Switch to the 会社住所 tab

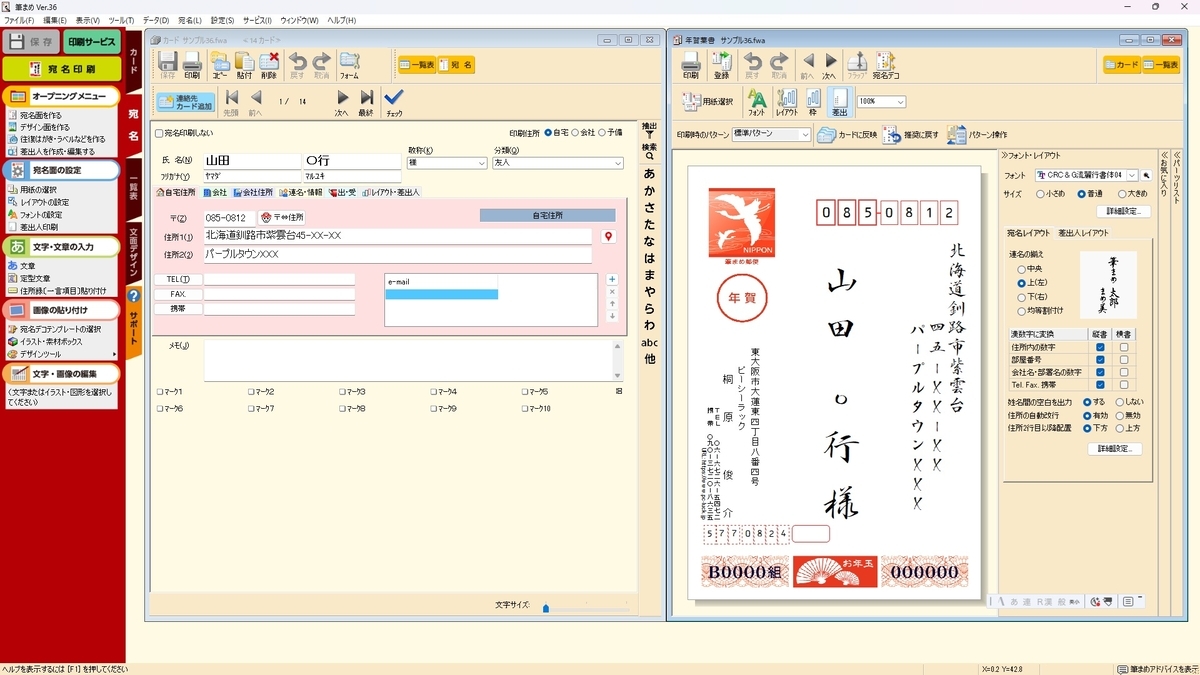click(252, 192)
